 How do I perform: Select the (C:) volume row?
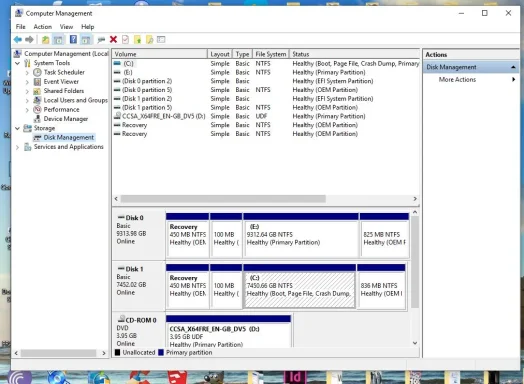tap(266, 63)
